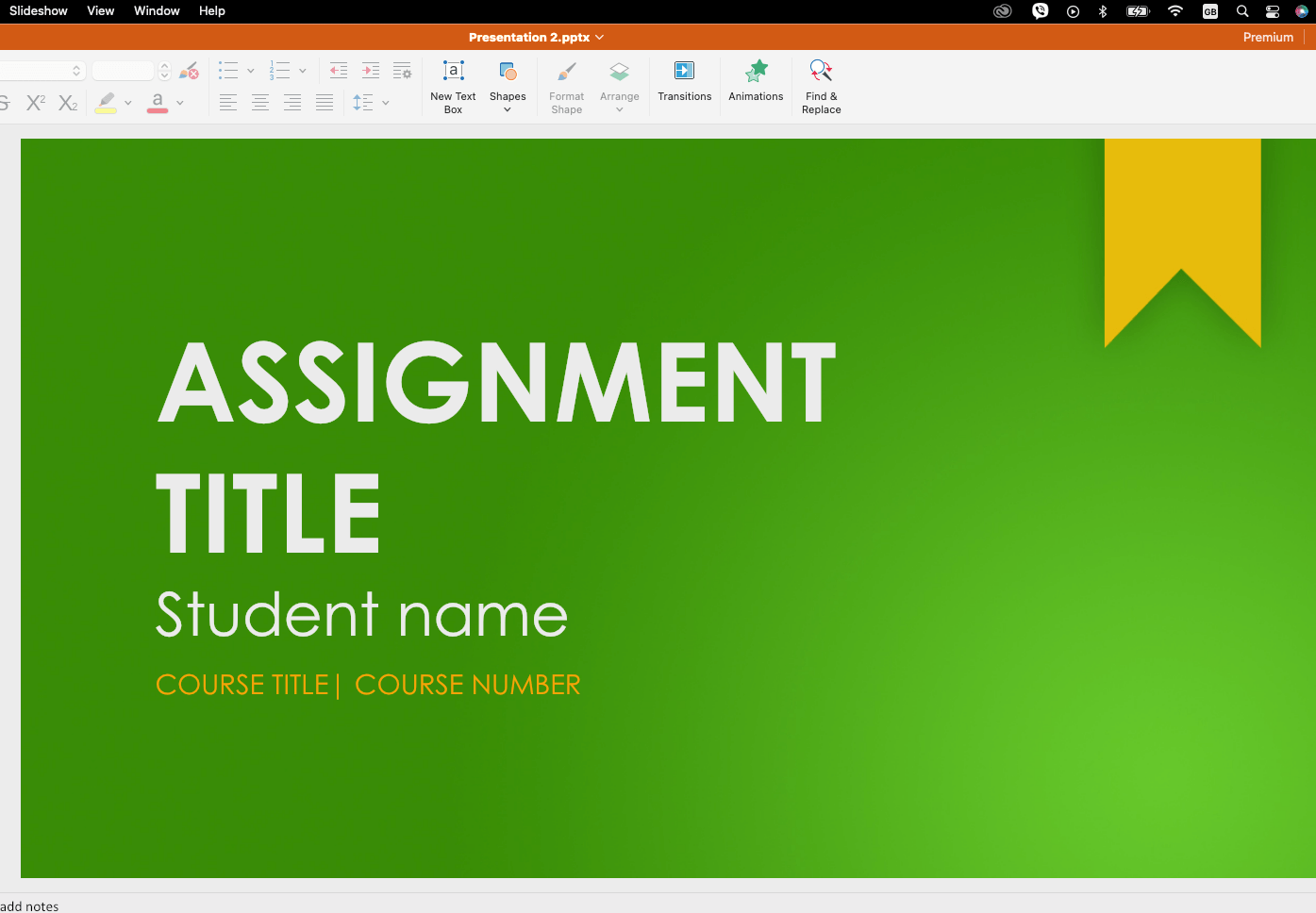Open the Animations panel

756,81
